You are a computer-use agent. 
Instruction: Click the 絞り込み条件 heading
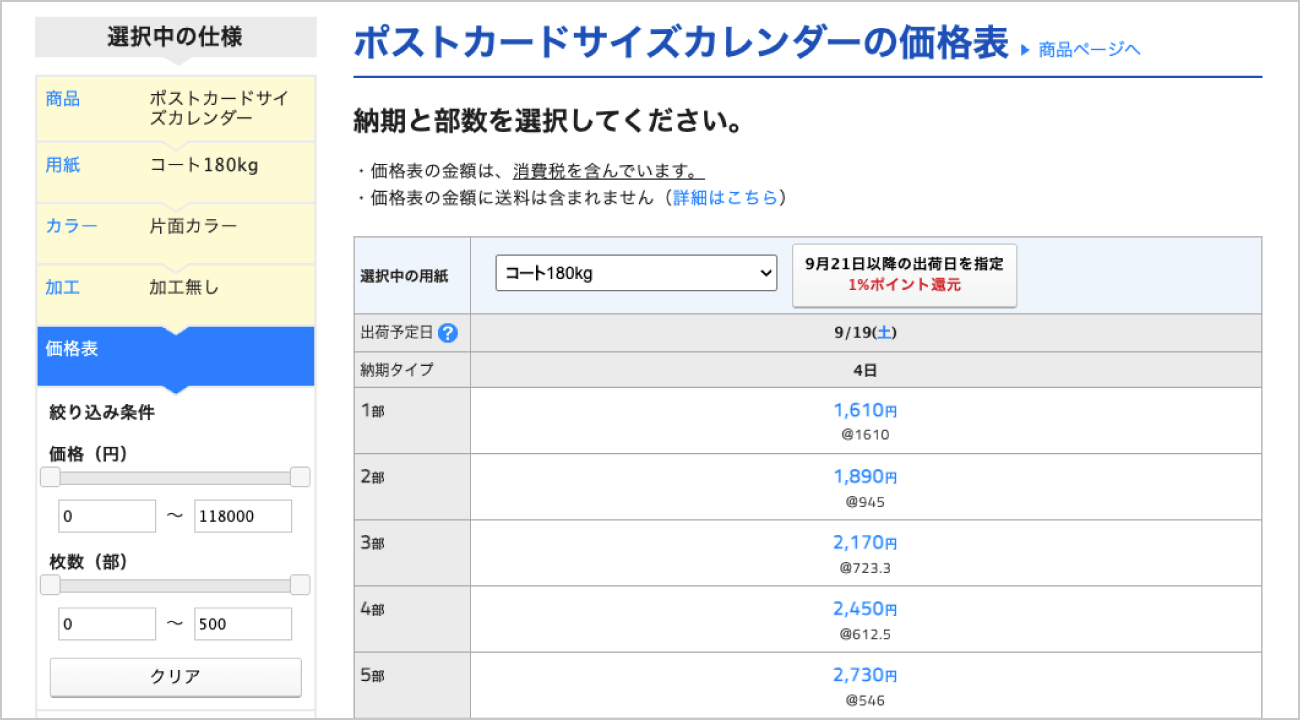click(102, 412)
